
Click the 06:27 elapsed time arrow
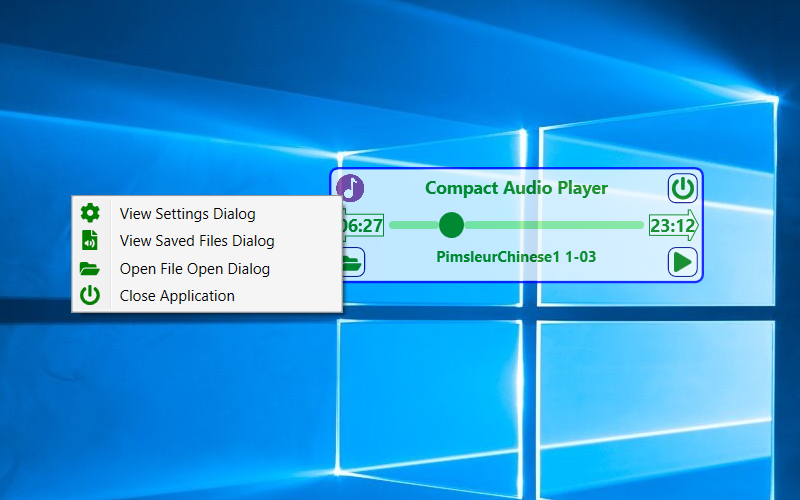click(363, 225)
